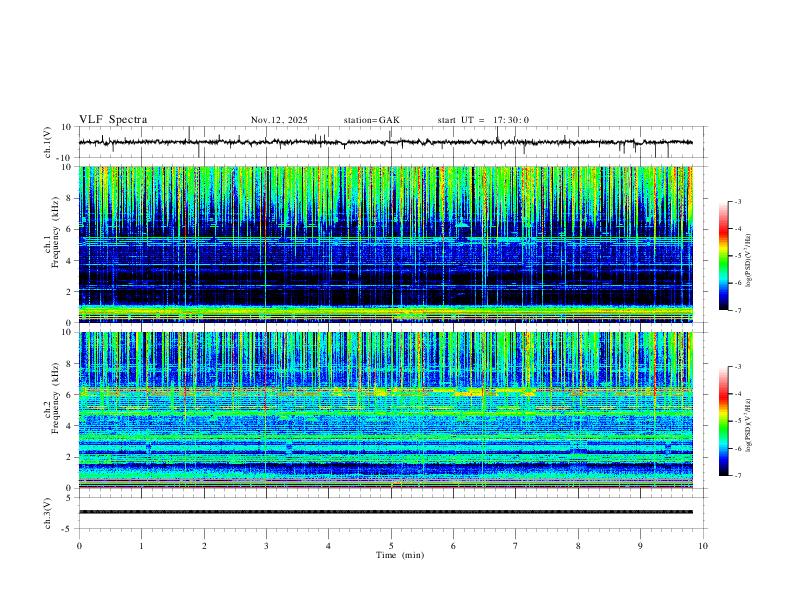Click the "6" tick on the Time axis
Image resolution: width=792 pixels, height=612 pixels.
coord(453,546)
